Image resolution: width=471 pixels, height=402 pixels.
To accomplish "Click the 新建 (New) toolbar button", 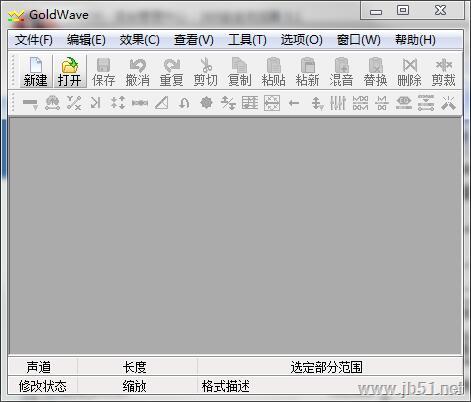I will click(x=36, y=71).
